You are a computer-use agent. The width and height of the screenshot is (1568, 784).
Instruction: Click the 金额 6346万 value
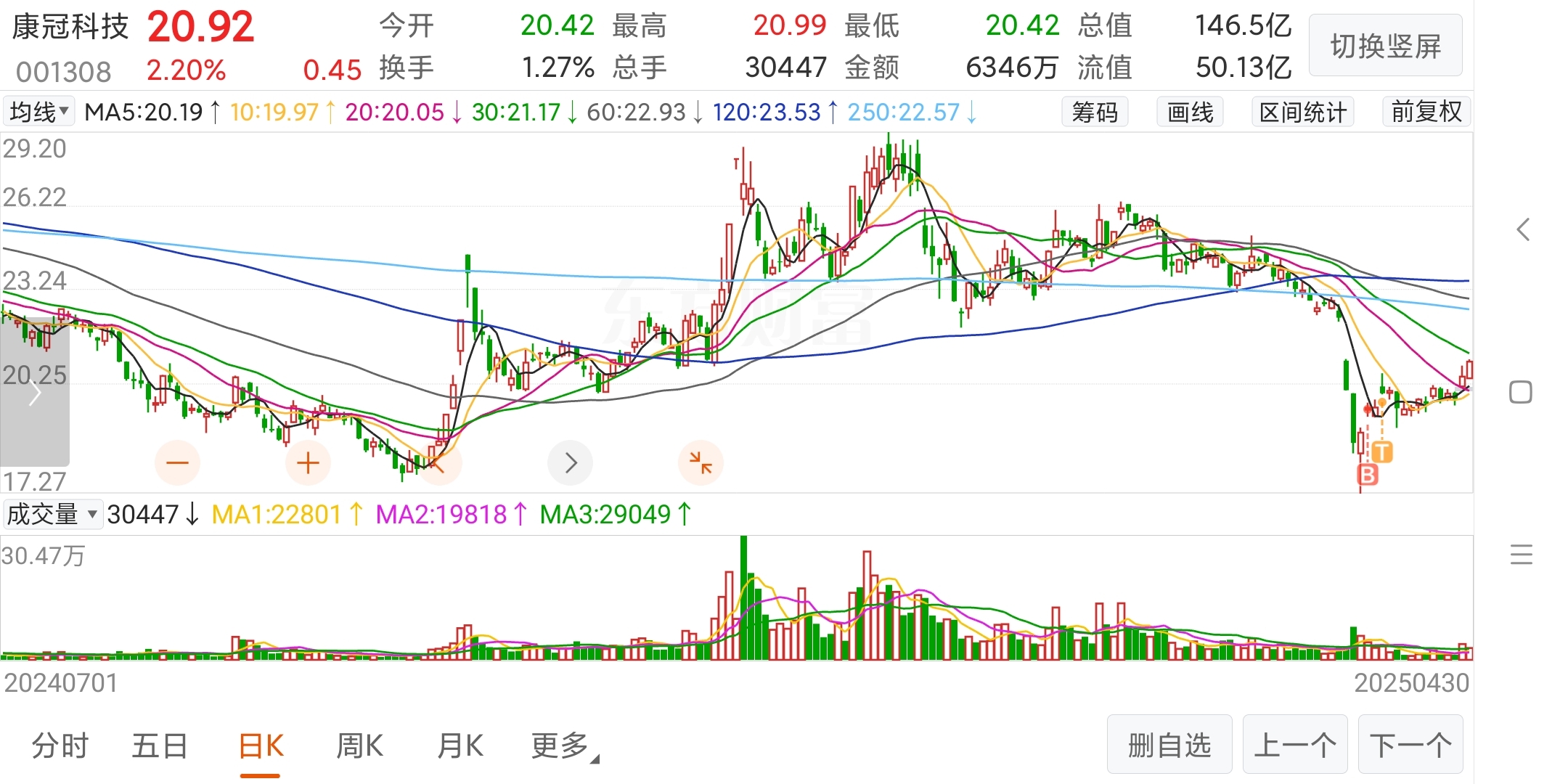(x=1012, y=68)
